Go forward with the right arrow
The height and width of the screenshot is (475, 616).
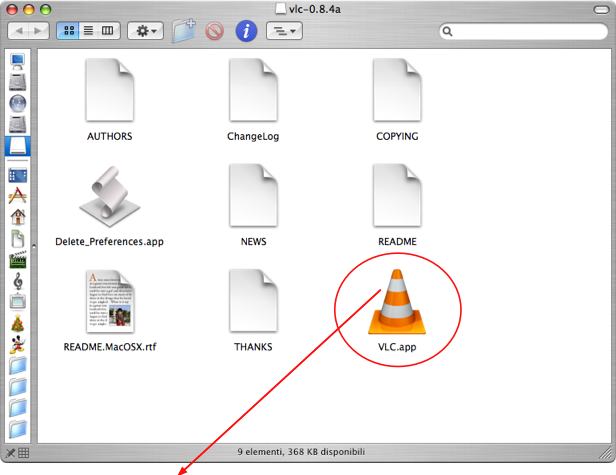pos(38,31)
